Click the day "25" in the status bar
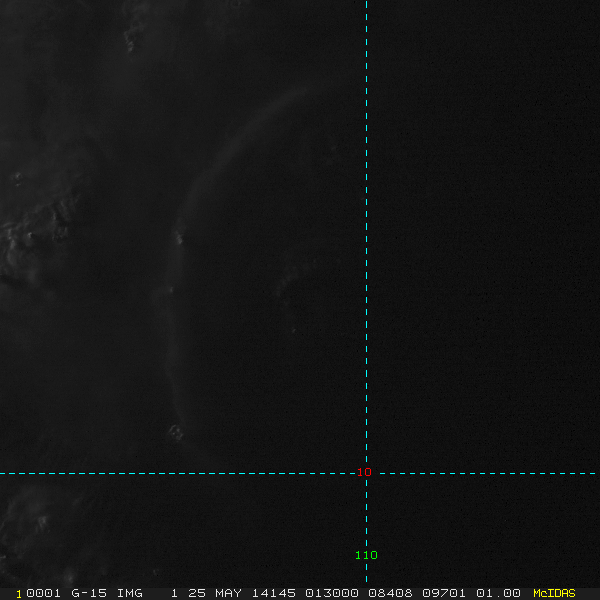This screenshot has width=600, height=600. point(197,593)
